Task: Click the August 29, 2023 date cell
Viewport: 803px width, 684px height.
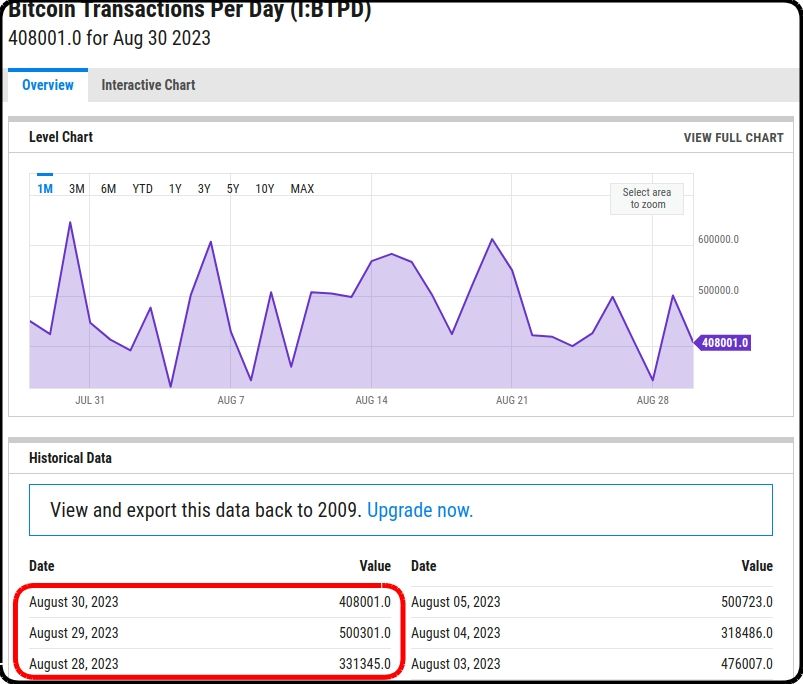Action: tap(74, 633)
